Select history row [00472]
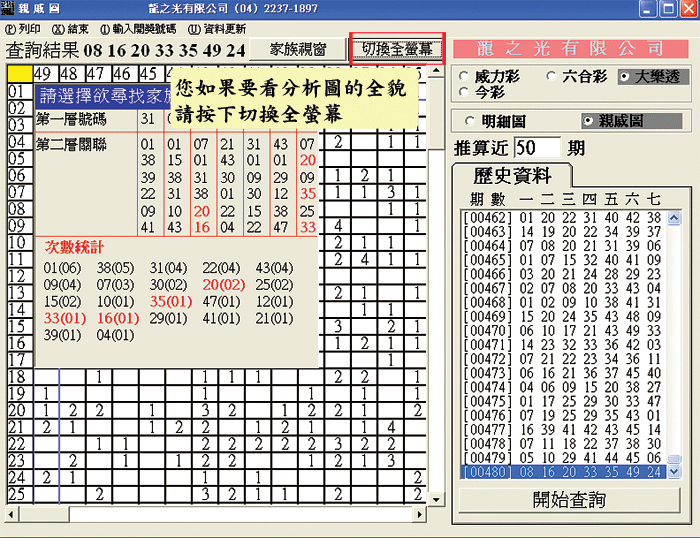 point(563,359)
